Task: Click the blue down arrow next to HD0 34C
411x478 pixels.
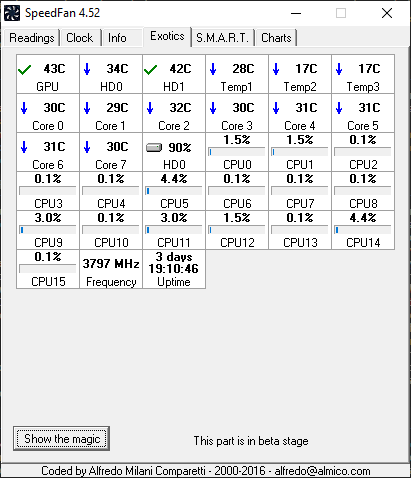Action: coord(87,69)
